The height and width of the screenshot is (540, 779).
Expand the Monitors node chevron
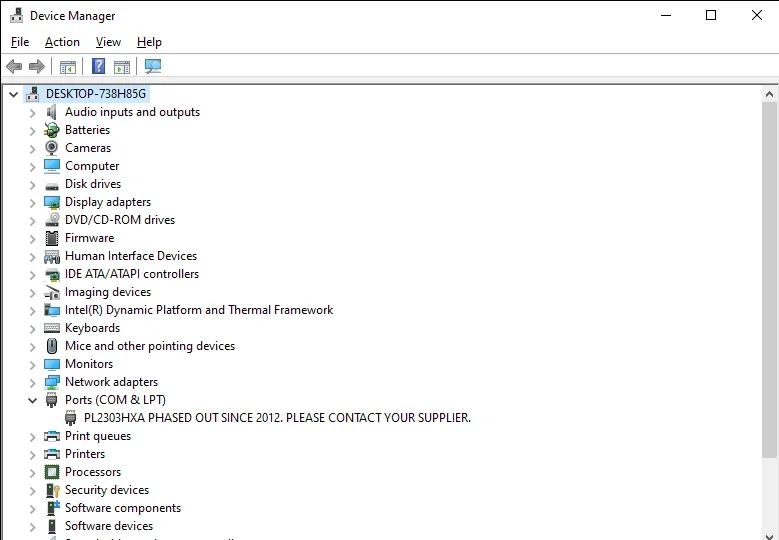32,365
